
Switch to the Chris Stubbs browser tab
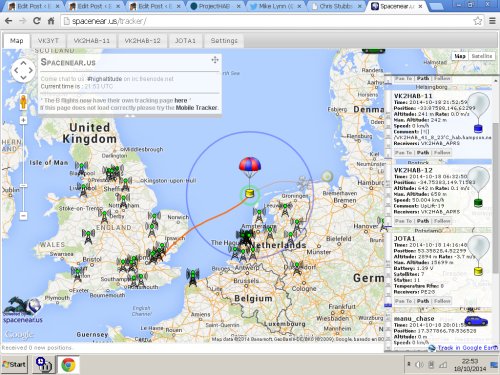pyautogui.click(x=336, y=6)
